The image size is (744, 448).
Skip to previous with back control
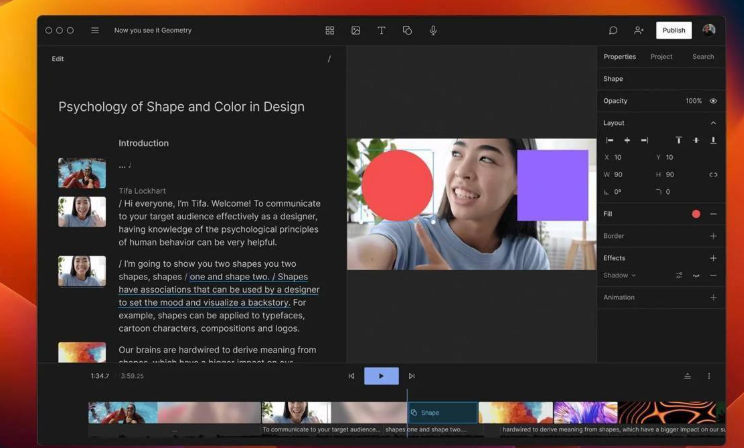(x=351, y=376)
